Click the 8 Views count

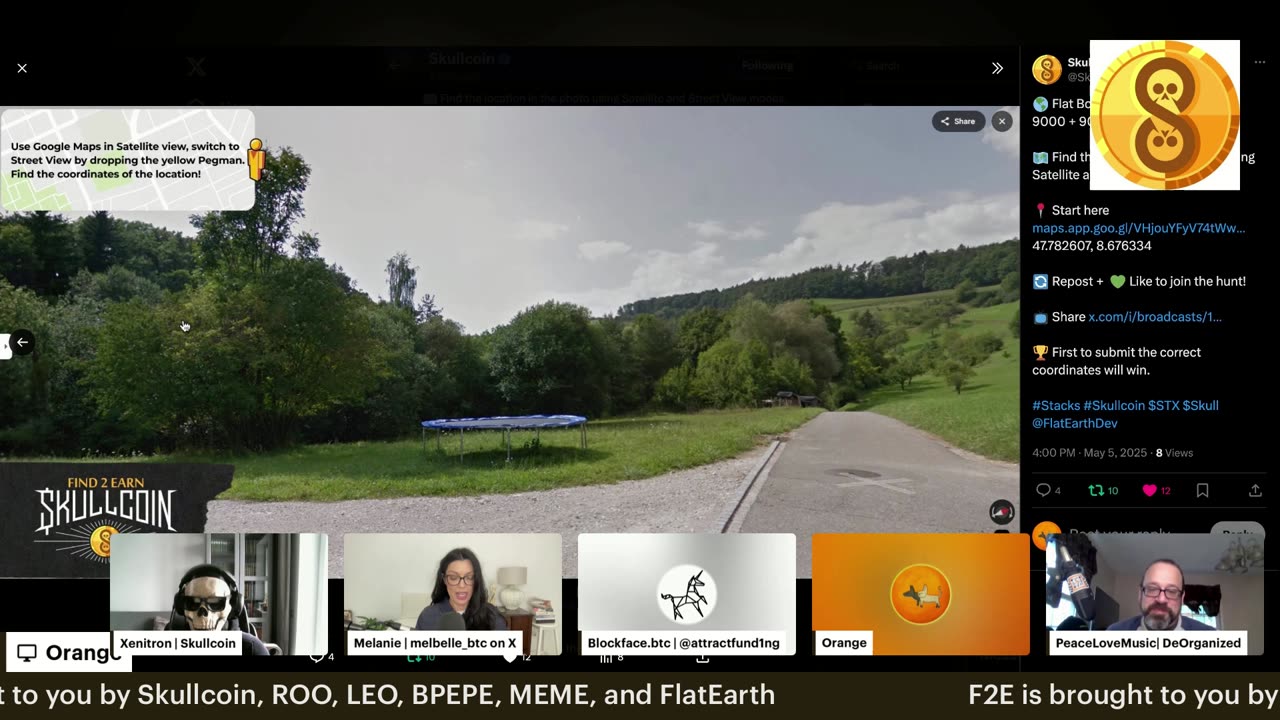1174,453
